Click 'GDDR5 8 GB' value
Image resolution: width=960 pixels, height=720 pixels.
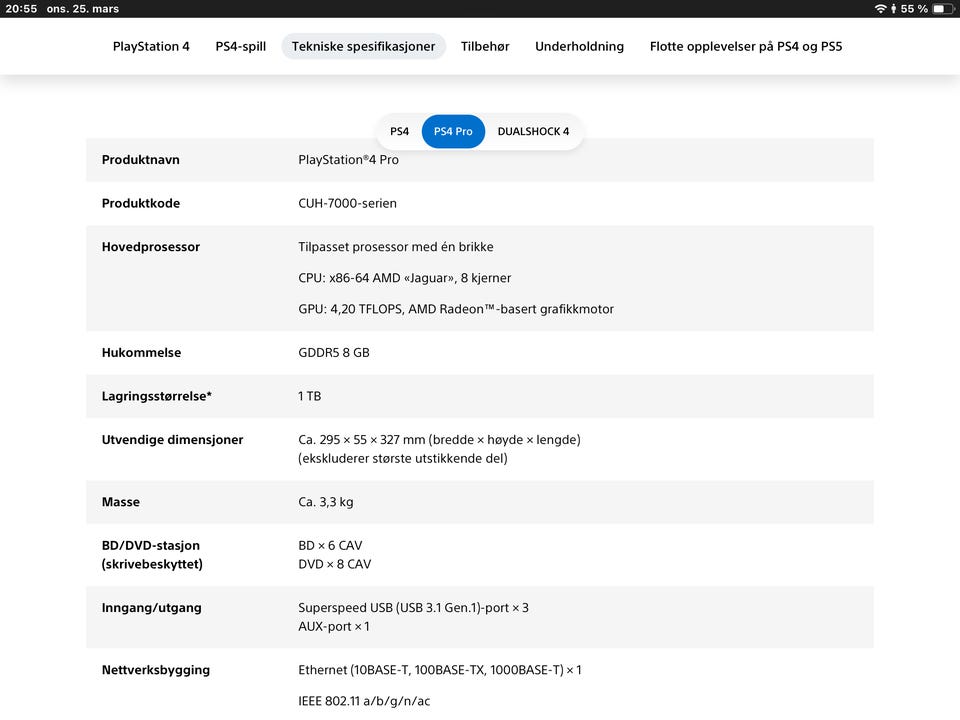334,353
